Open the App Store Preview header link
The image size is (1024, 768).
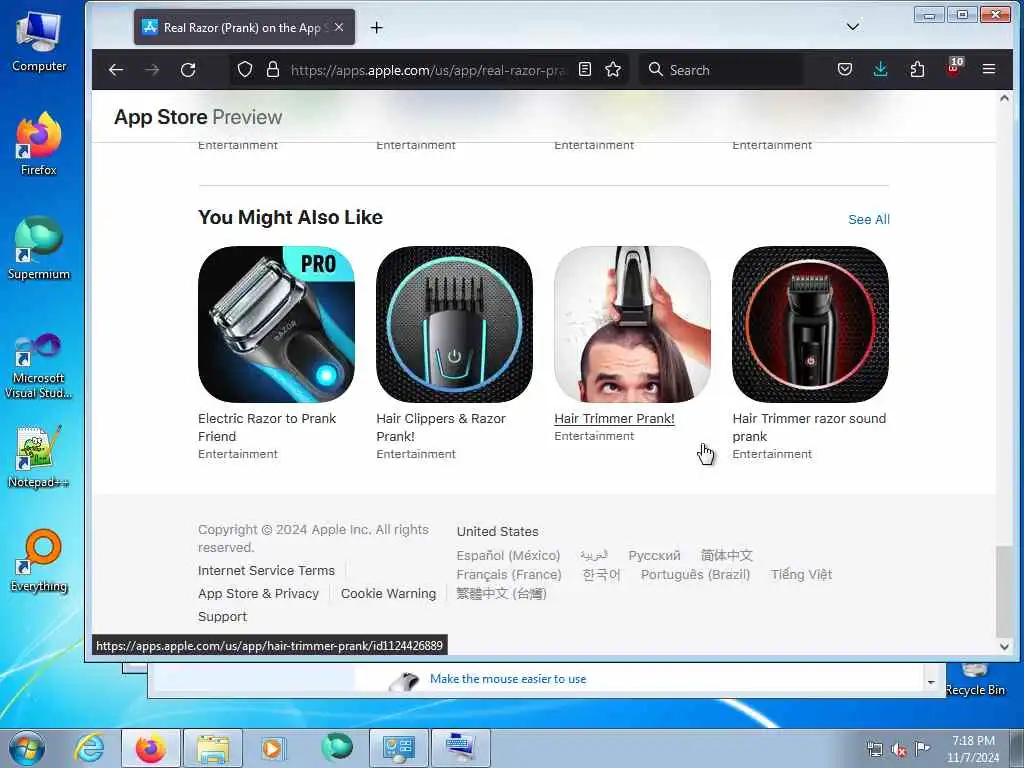[x=198, y=117]
